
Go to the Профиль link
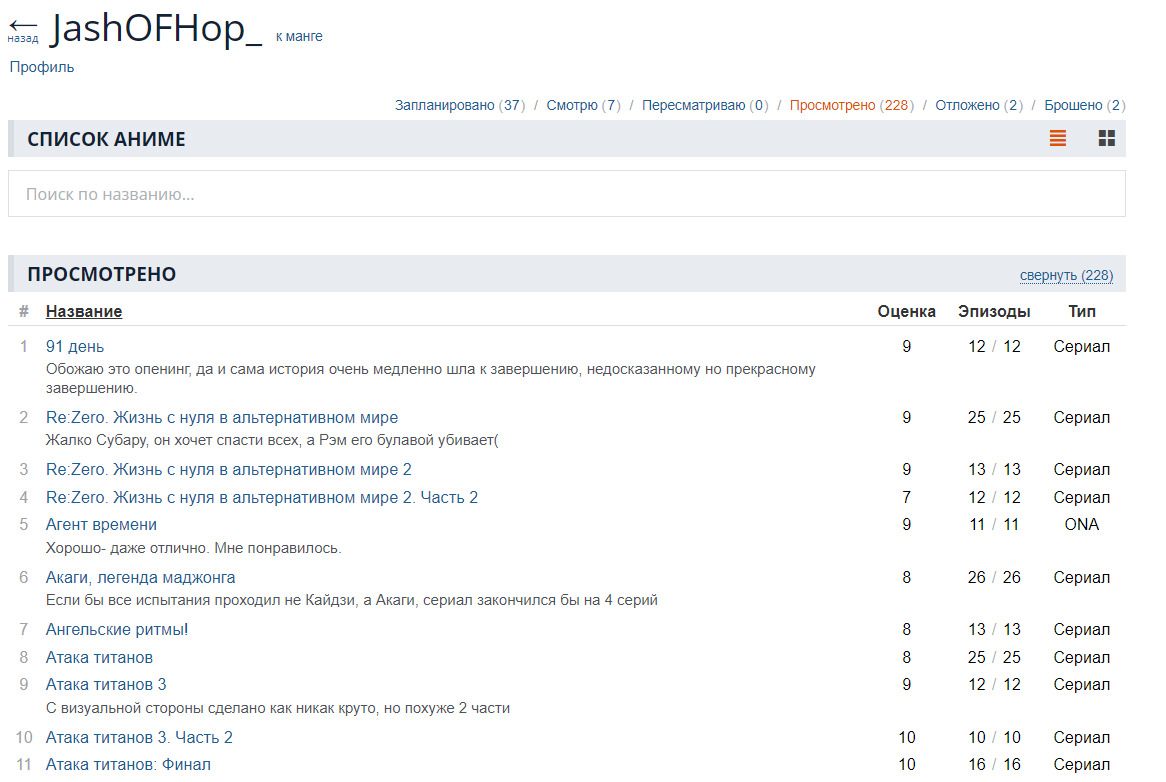coord(42,67)
